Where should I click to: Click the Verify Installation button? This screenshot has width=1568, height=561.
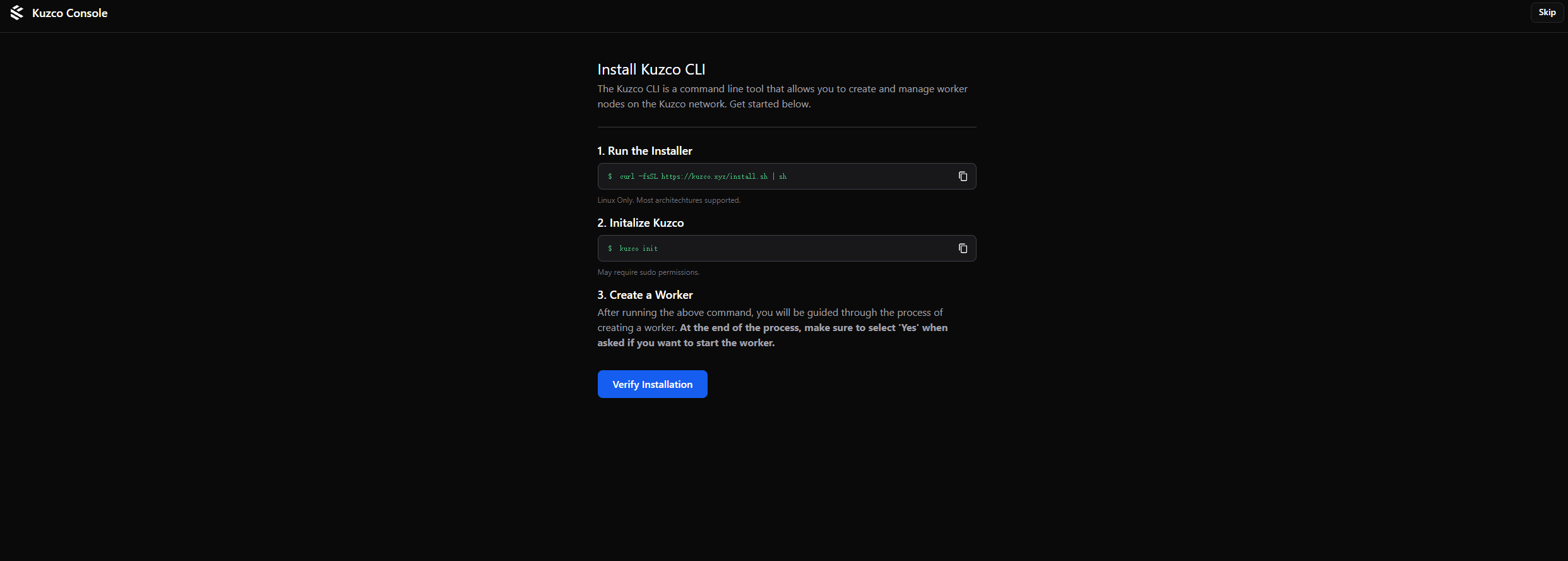pos(652,384)
